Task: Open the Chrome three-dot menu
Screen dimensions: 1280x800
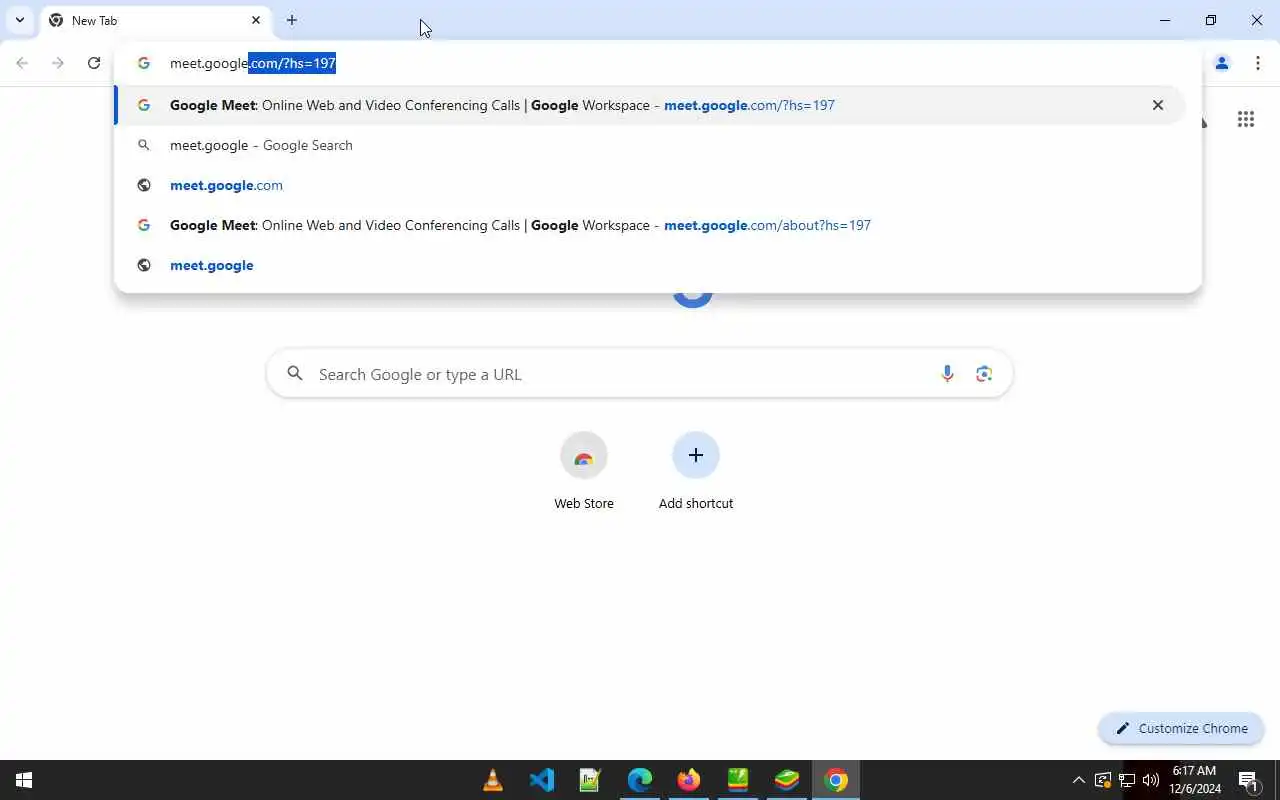Action: [x=1258, y=63]
